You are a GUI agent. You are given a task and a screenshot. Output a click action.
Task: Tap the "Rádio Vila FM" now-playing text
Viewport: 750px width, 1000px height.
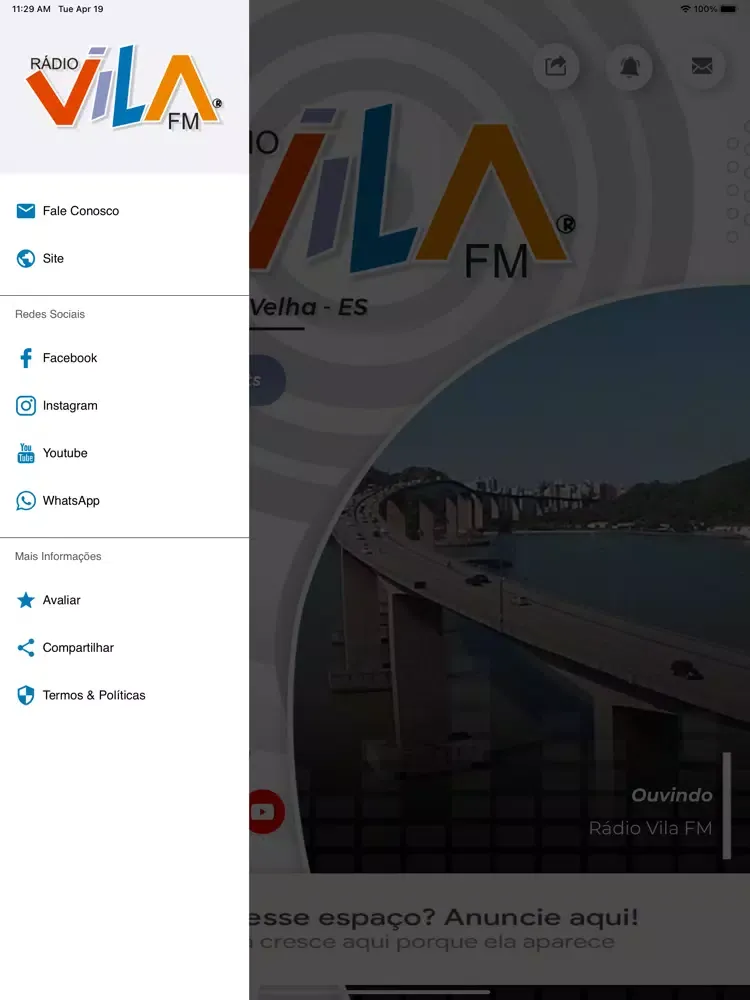click(650, 828)
